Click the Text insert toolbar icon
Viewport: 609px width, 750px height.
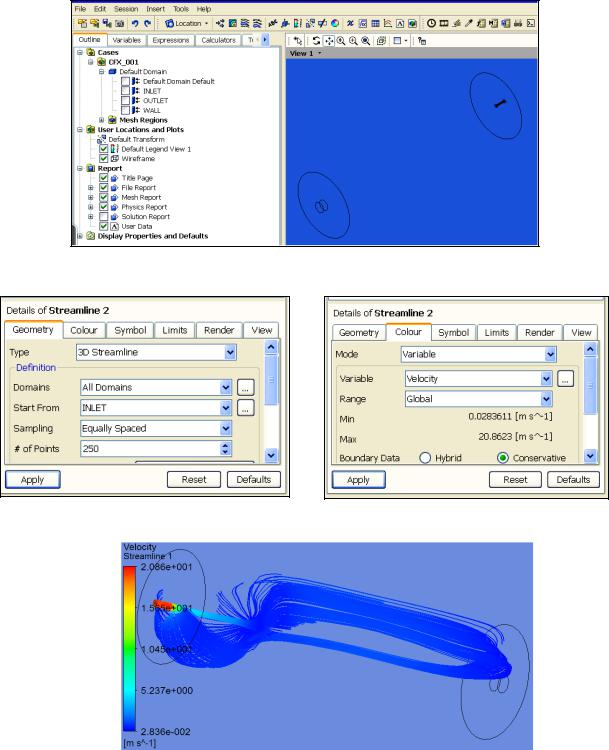coord(399,23)
